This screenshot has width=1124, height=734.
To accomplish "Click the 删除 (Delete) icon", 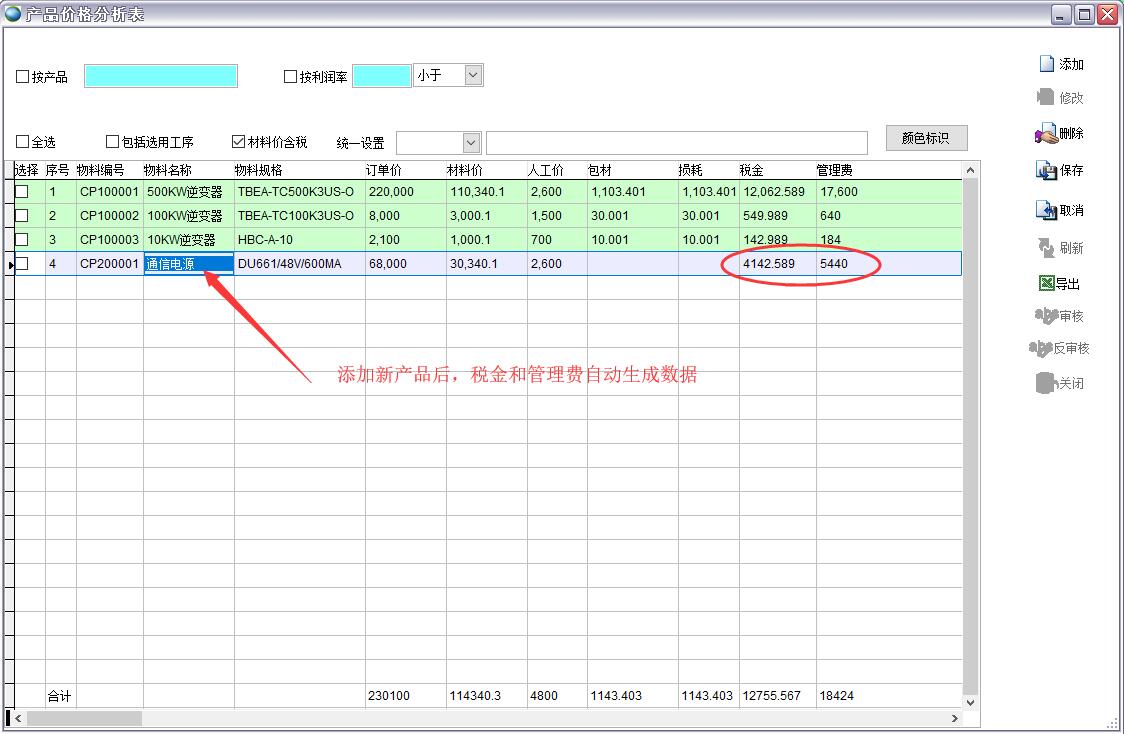I will [1046, 134].
